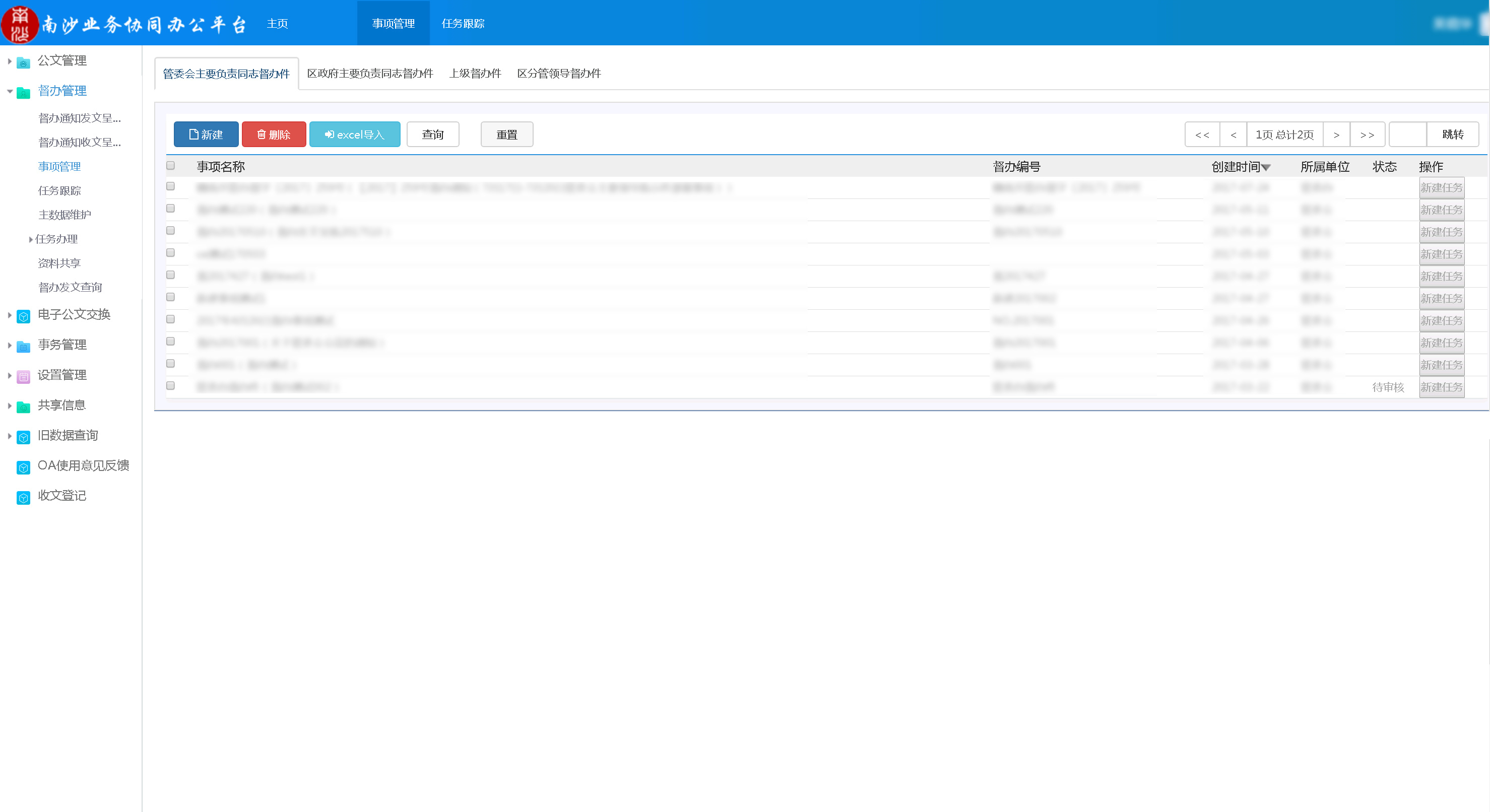Click the 旧数据查询 cube icon

pos(23,437)
